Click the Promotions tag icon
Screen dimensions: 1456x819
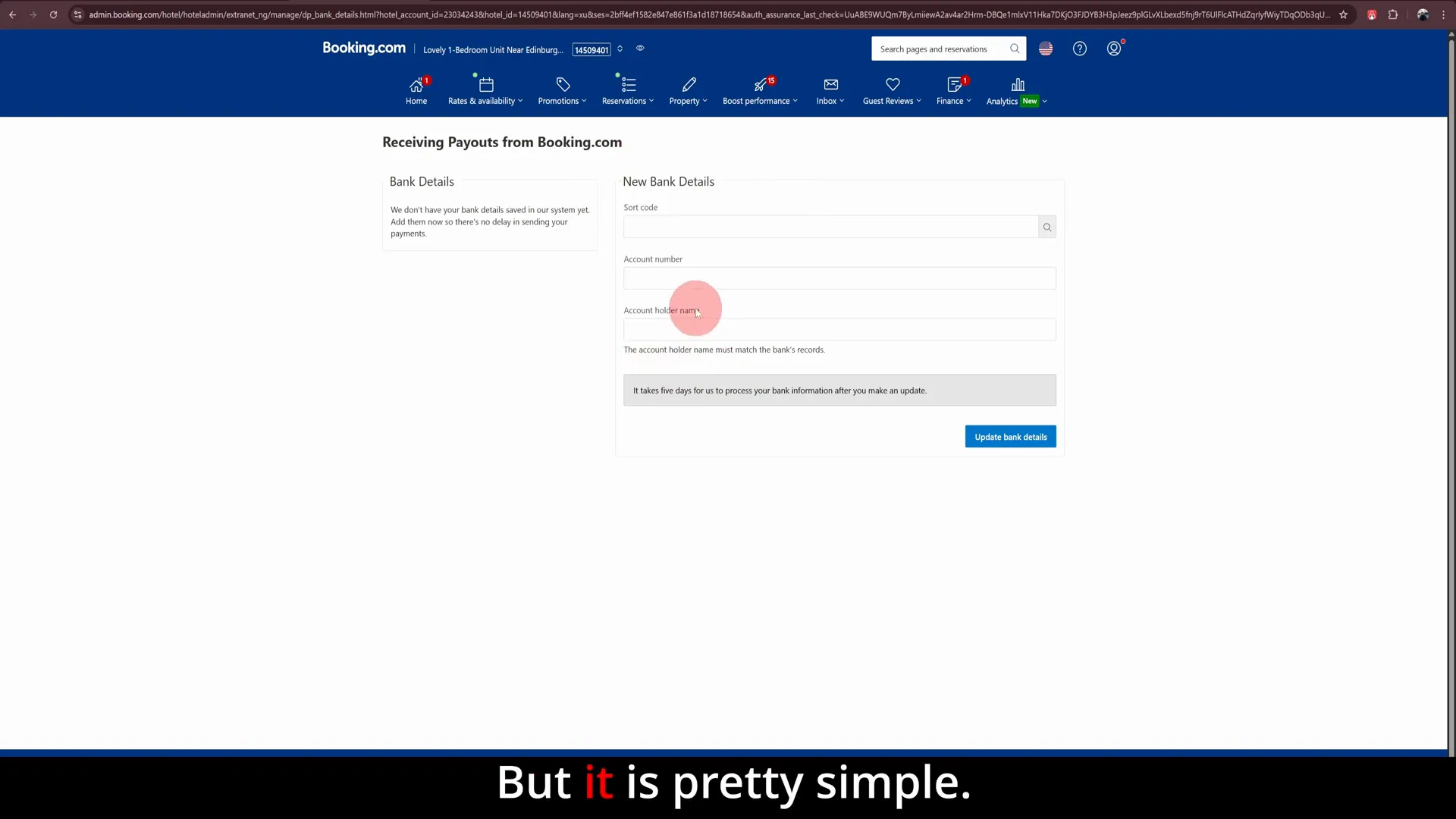point(563,85)
